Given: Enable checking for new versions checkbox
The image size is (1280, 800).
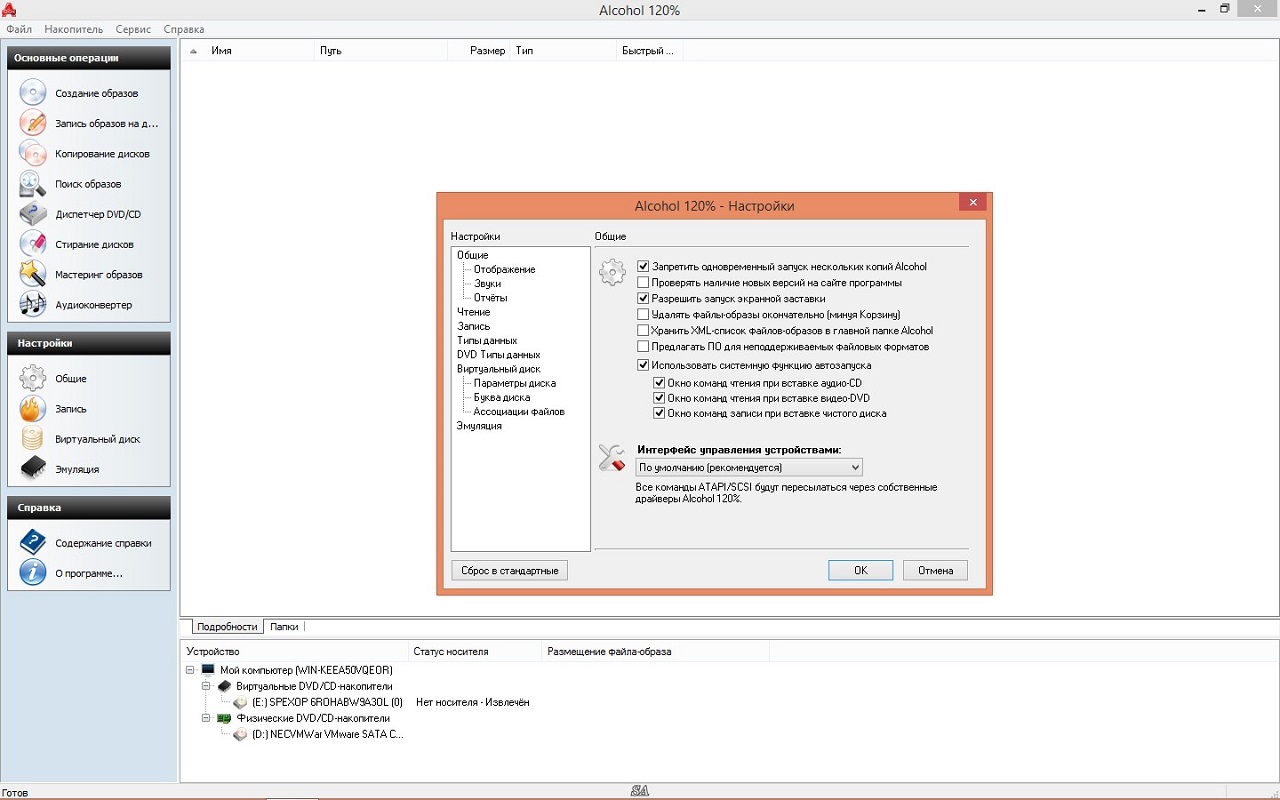Looking at the screenshot, I should [644, 283].
